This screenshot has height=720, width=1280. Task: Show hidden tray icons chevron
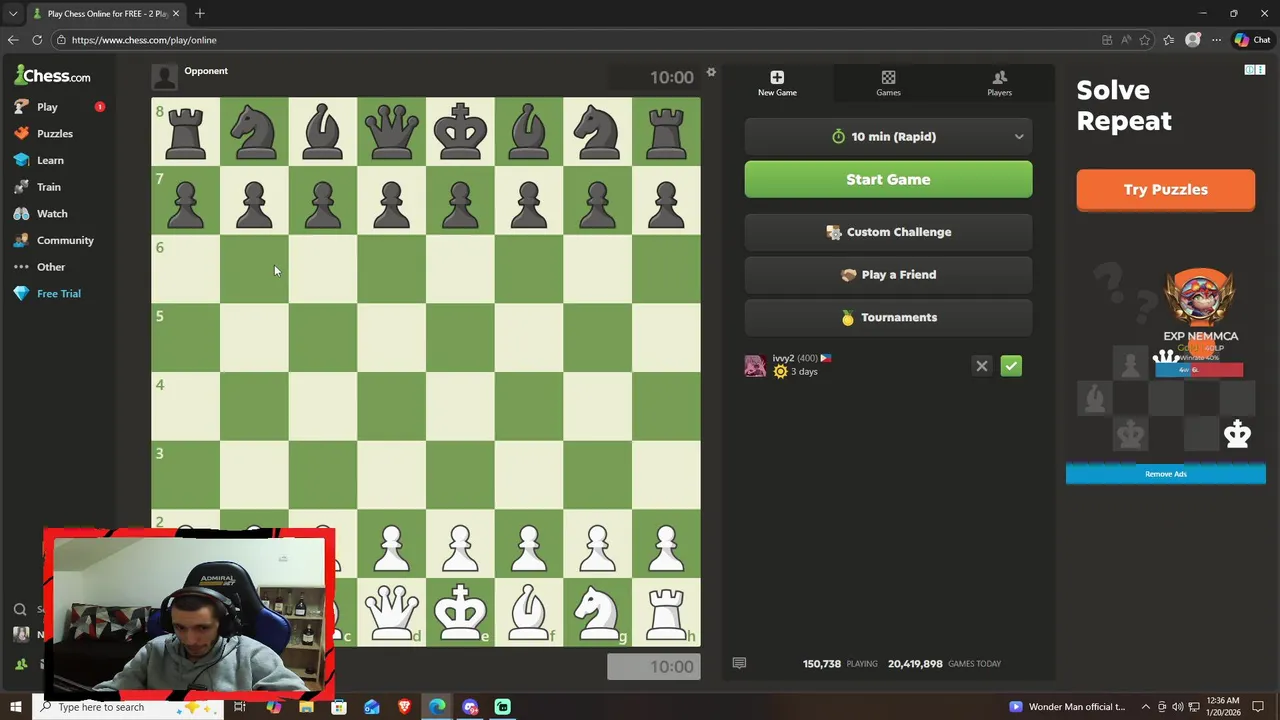(x=1146, y=707)
